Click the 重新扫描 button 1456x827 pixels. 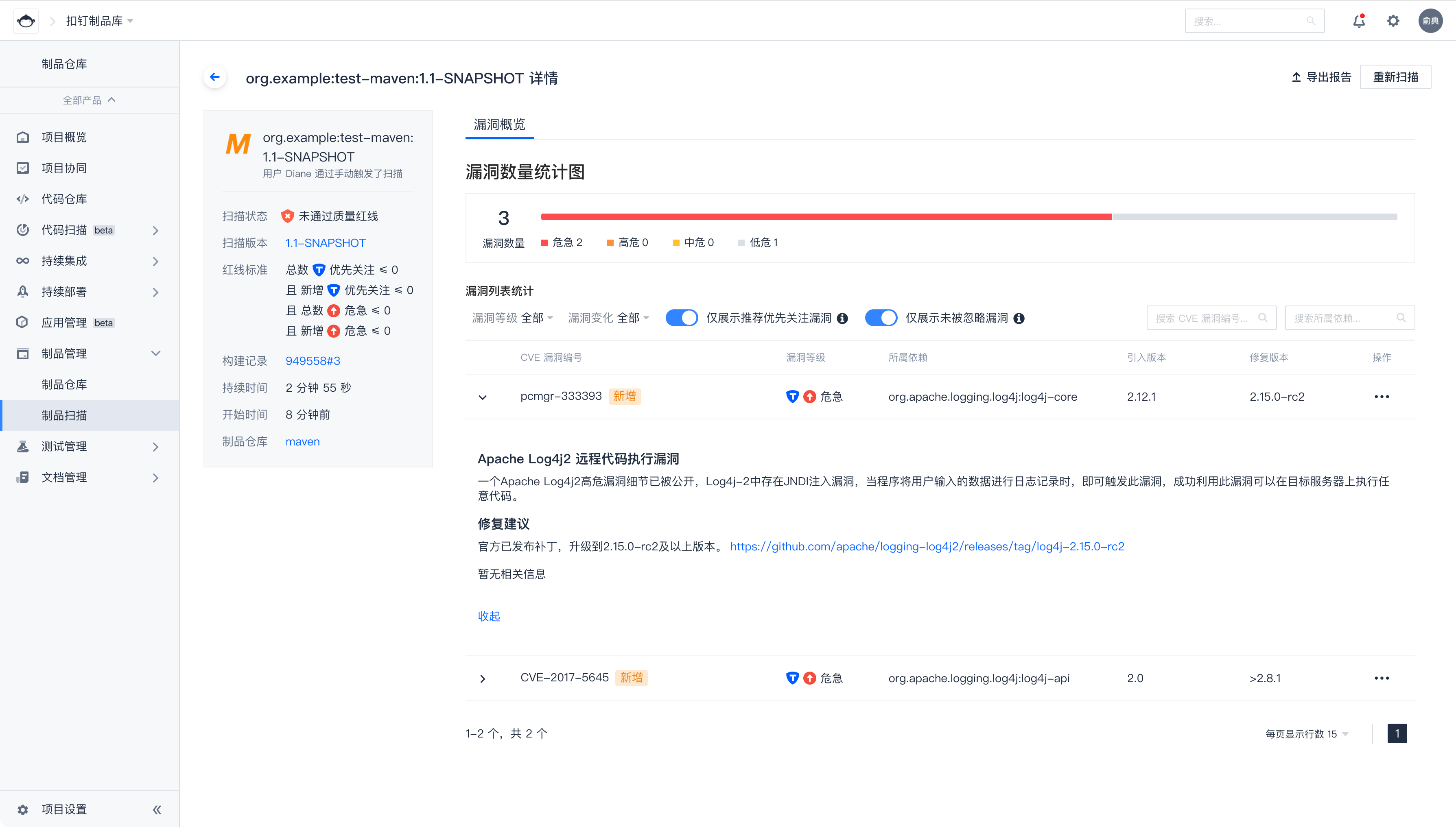click(x=1395, y=77)
